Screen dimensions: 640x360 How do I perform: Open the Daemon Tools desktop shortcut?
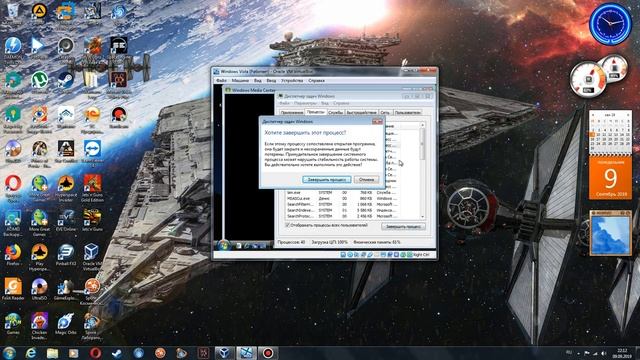13,51
